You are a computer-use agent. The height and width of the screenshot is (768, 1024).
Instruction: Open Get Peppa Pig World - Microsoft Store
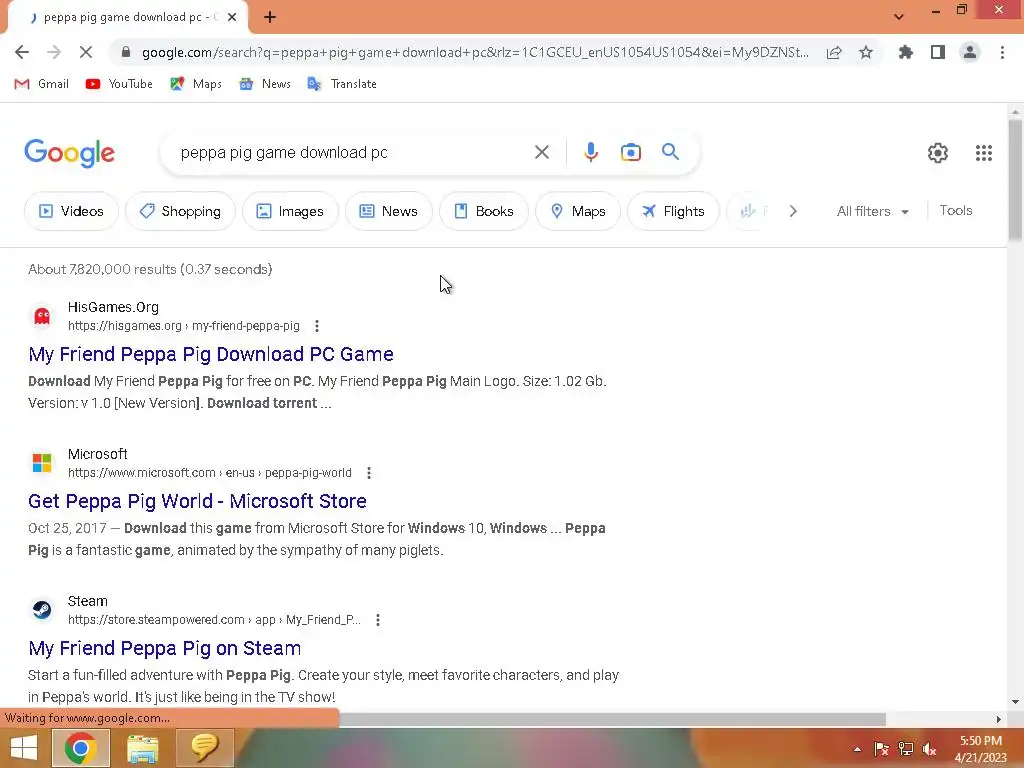click(197, 501)
